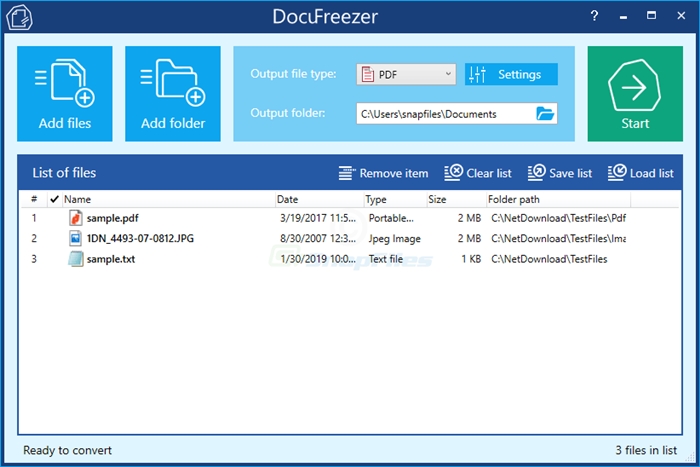The width and height of the screenshot is (700, 467).
Task: Click the 3 files in list status text
Action: coord(646,450)
